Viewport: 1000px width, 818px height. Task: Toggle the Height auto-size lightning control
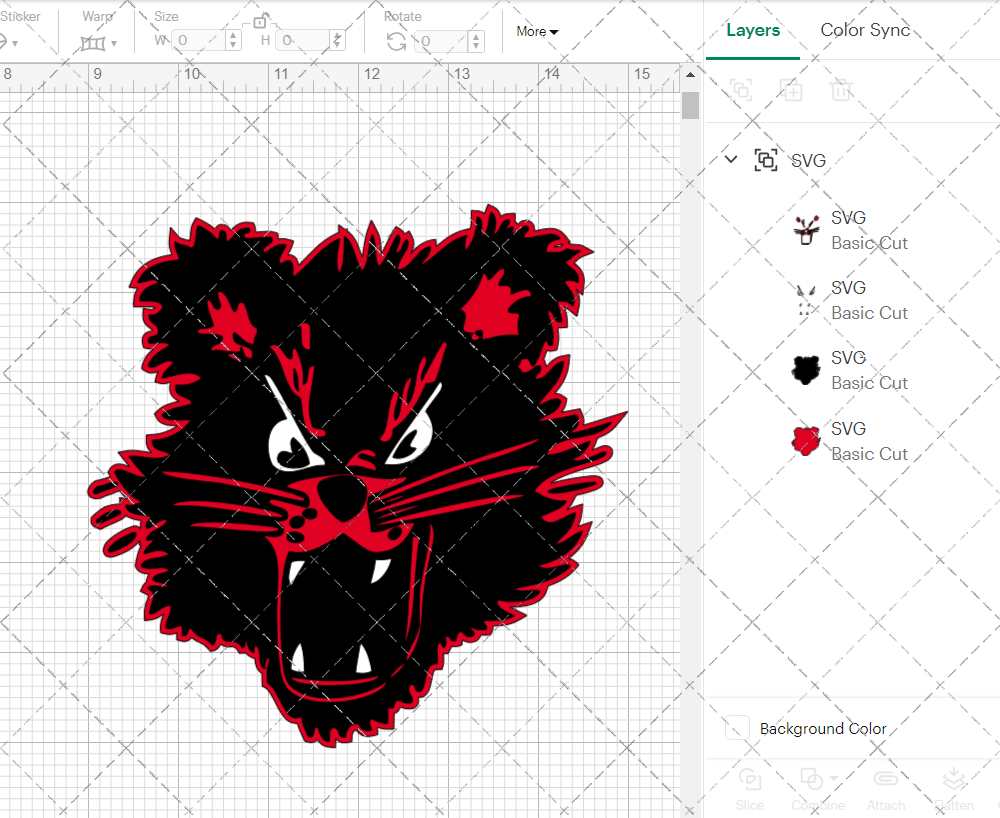coord(337,41)
